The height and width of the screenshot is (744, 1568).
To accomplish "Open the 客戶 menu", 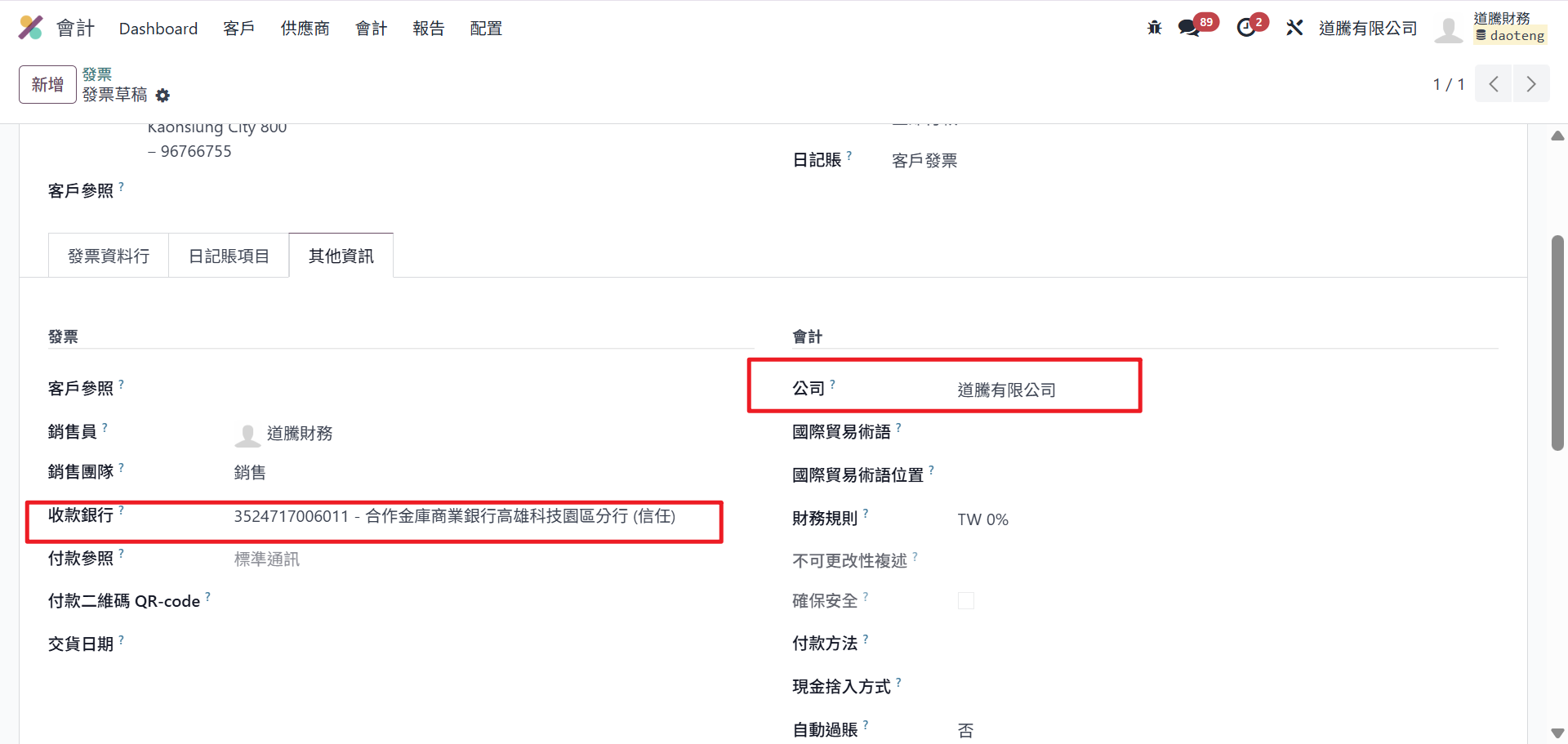I will (x=239, y=29).
